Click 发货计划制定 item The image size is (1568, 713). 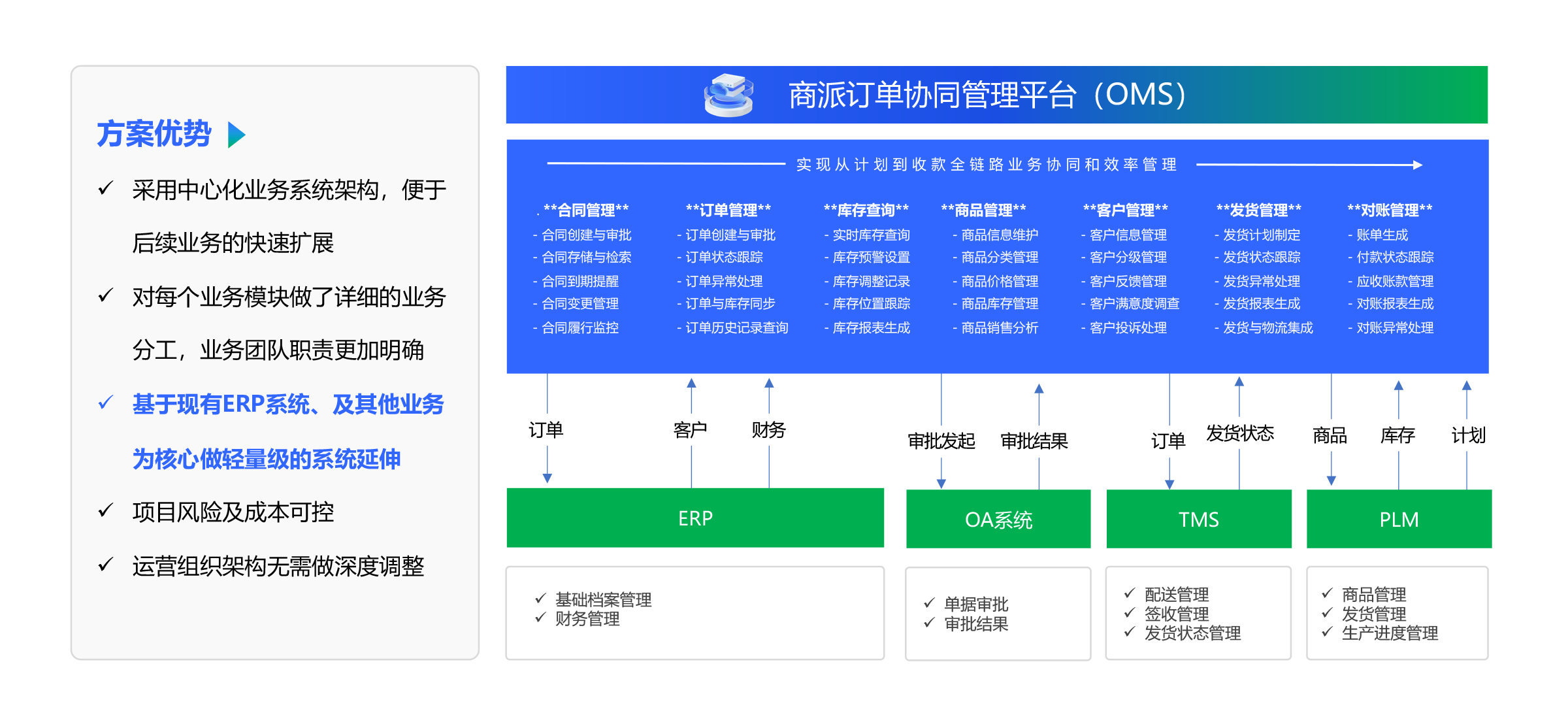[1258, 235]
